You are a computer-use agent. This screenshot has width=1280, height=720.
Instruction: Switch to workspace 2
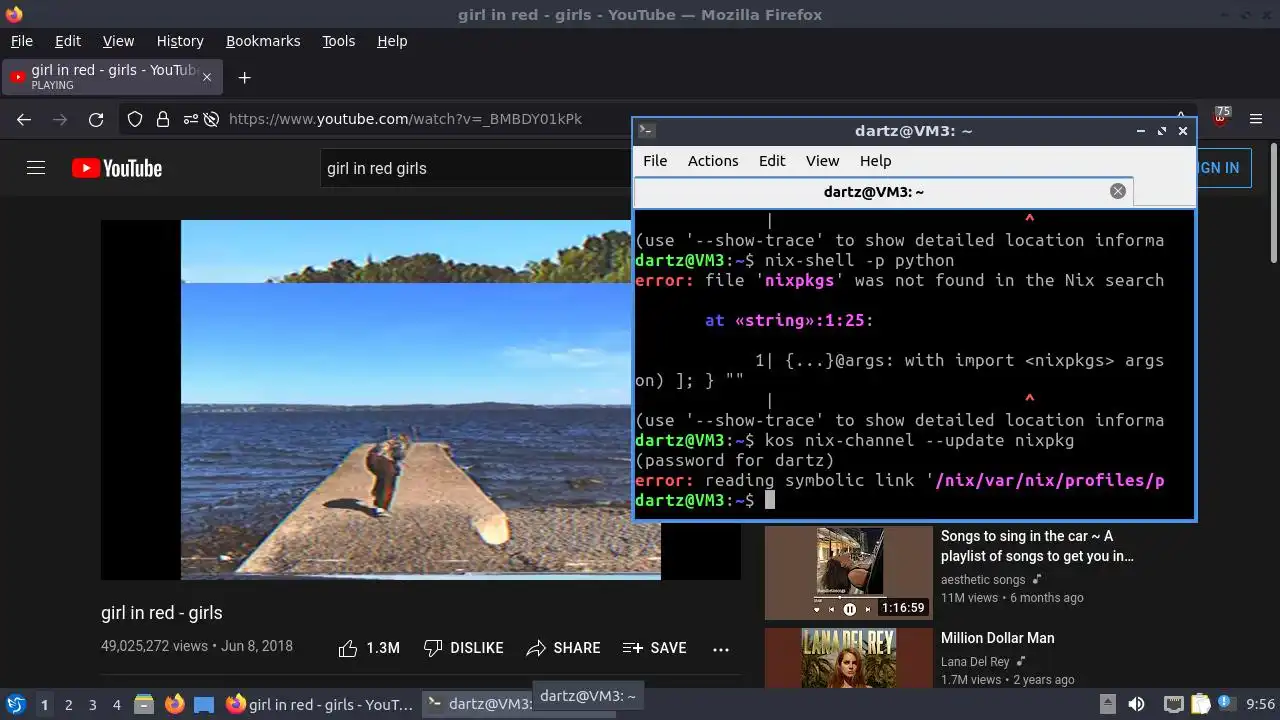(x=68, y=705)
